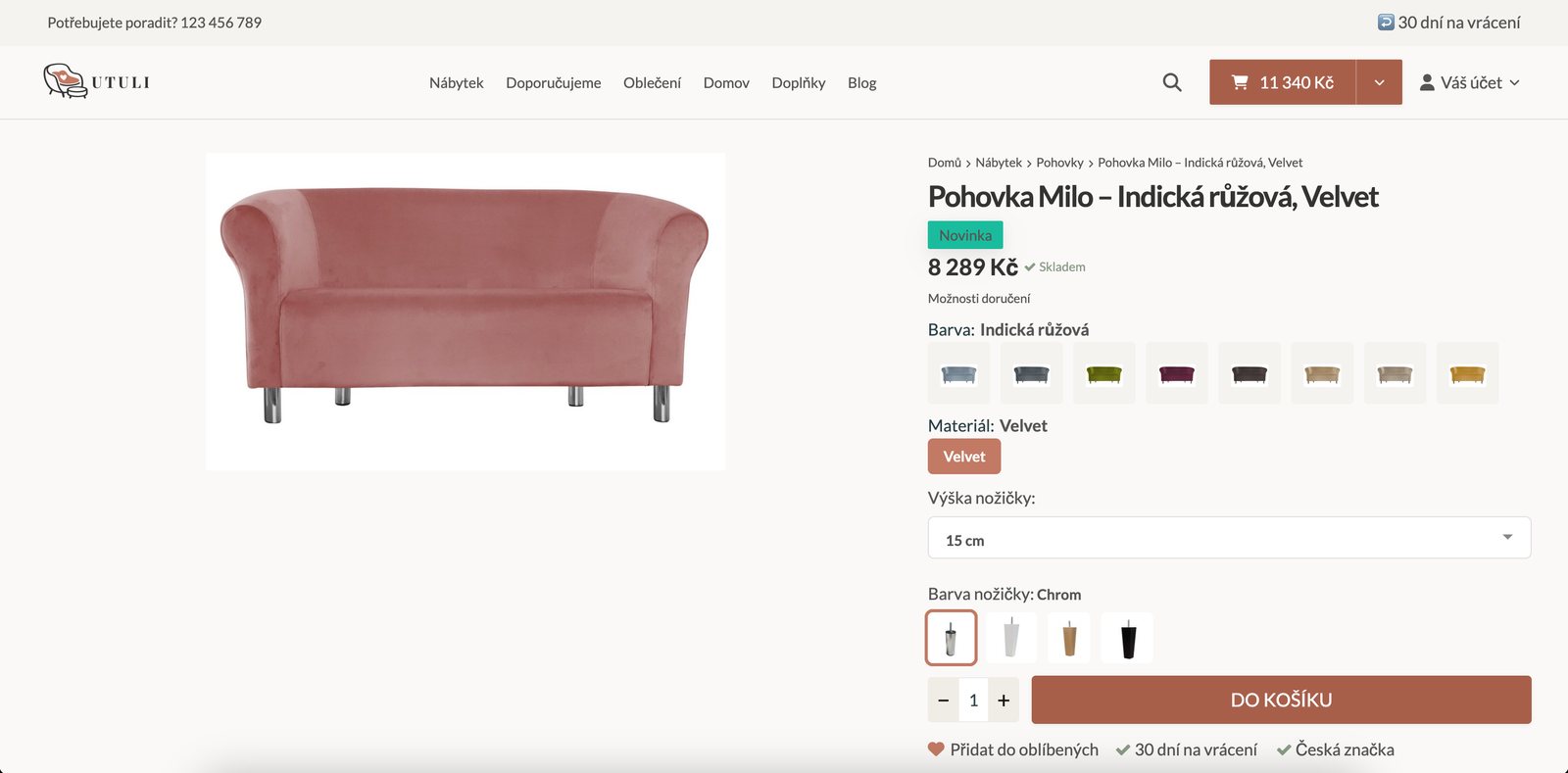
Task: Open the Výška nožičky dropdown
Action: click(1229, 538)
